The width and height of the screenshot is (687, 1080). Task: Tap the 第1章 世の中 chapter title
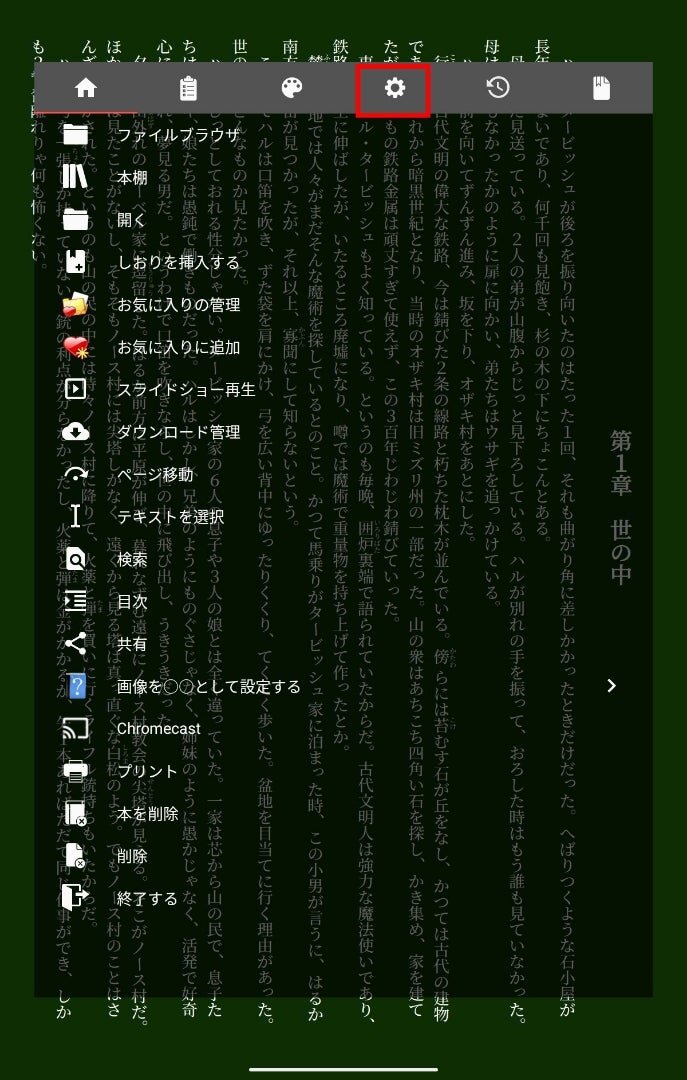[620, 508]
